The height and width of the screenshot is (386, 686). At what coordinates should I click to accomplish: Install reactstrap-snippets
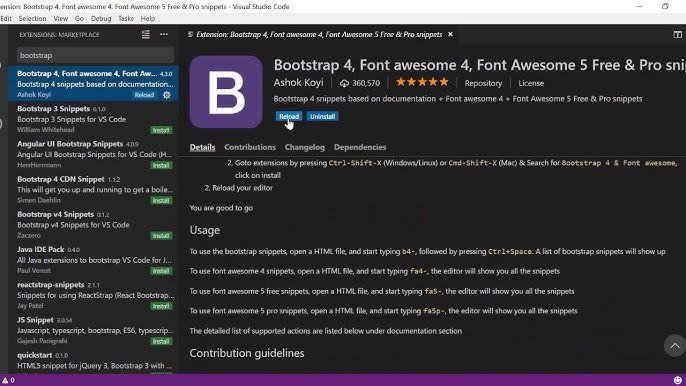coord(161,306)
